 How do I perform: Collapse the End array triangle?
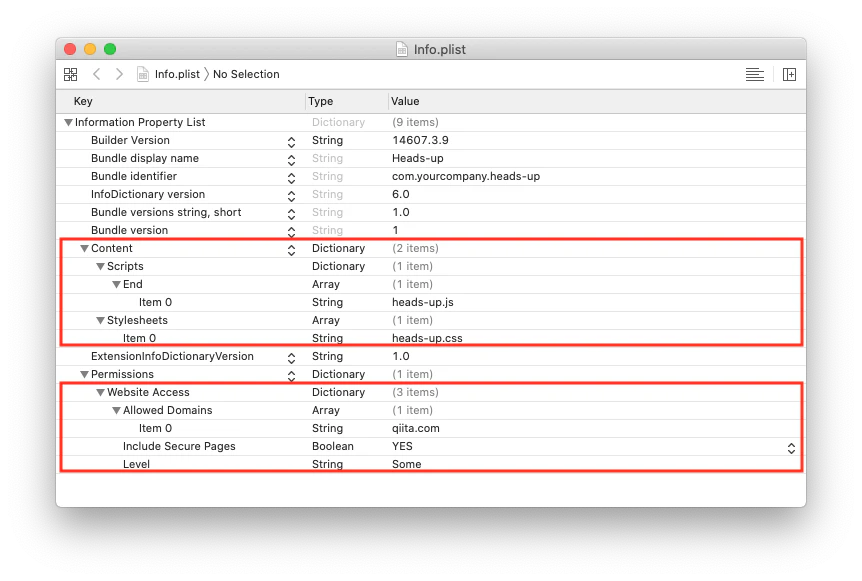pos(116,285)
